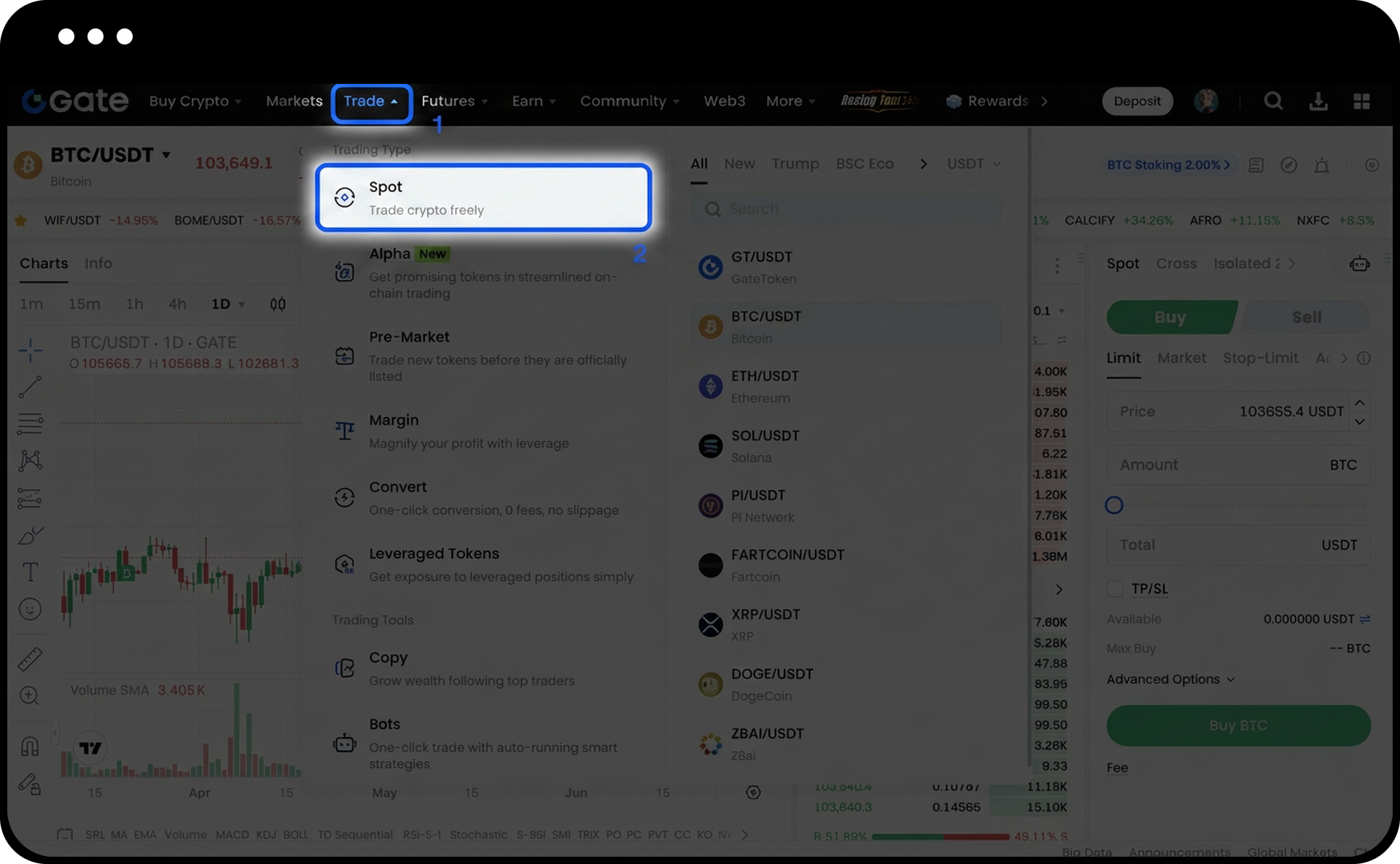This screenshot has height=864, width=1400.
Task: Click the Deposit button
Action: point(1137,101)
